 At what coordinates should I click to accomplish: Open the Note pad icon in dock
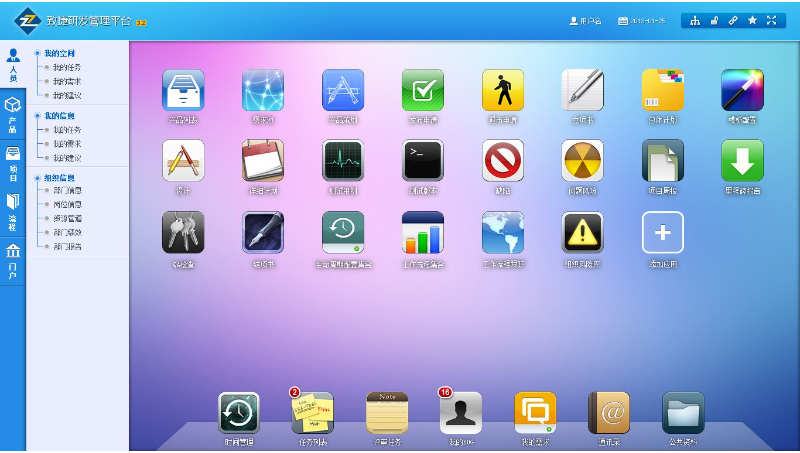click(387, 413)
